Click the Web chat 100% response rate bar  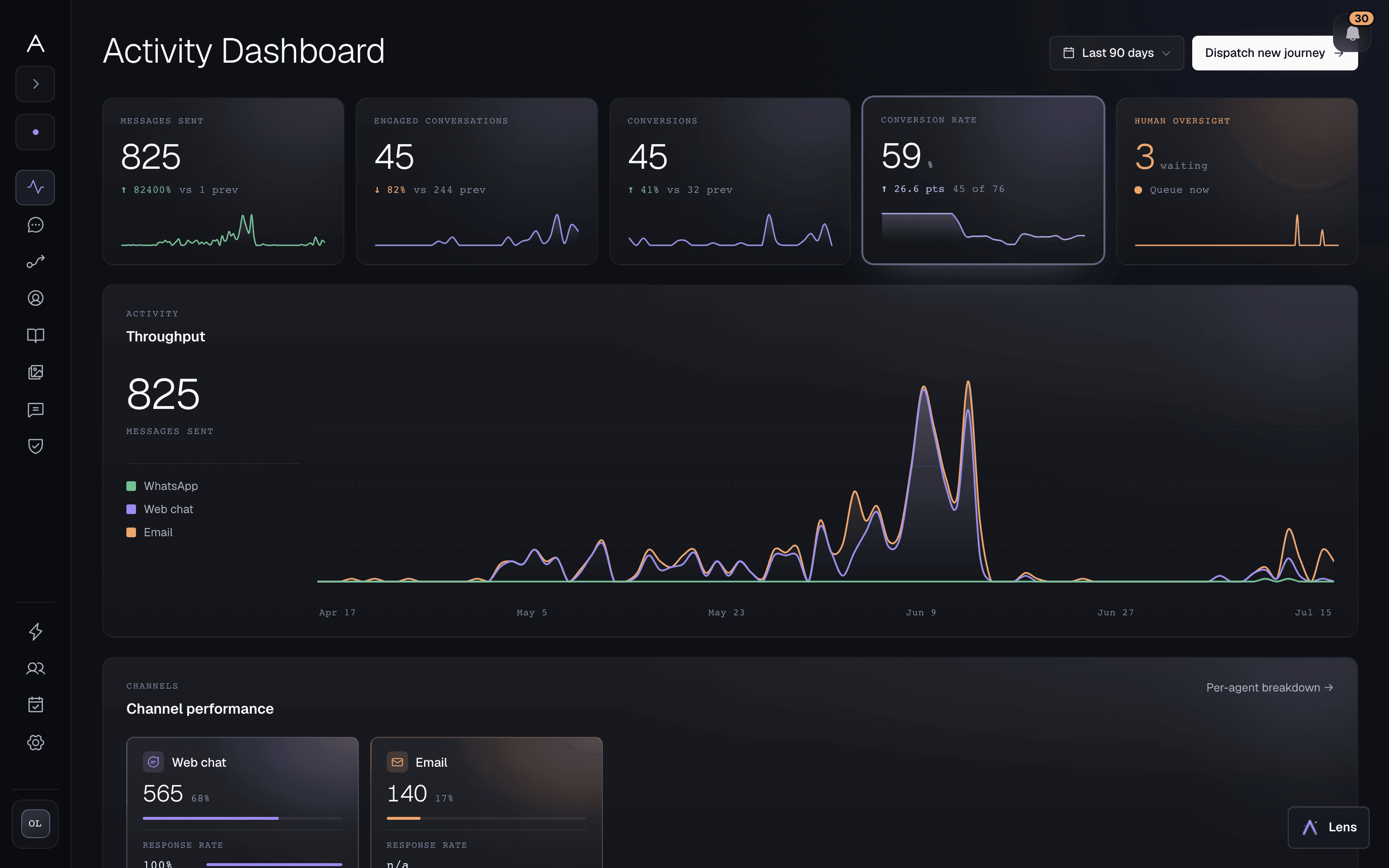(x=274, y=864)
